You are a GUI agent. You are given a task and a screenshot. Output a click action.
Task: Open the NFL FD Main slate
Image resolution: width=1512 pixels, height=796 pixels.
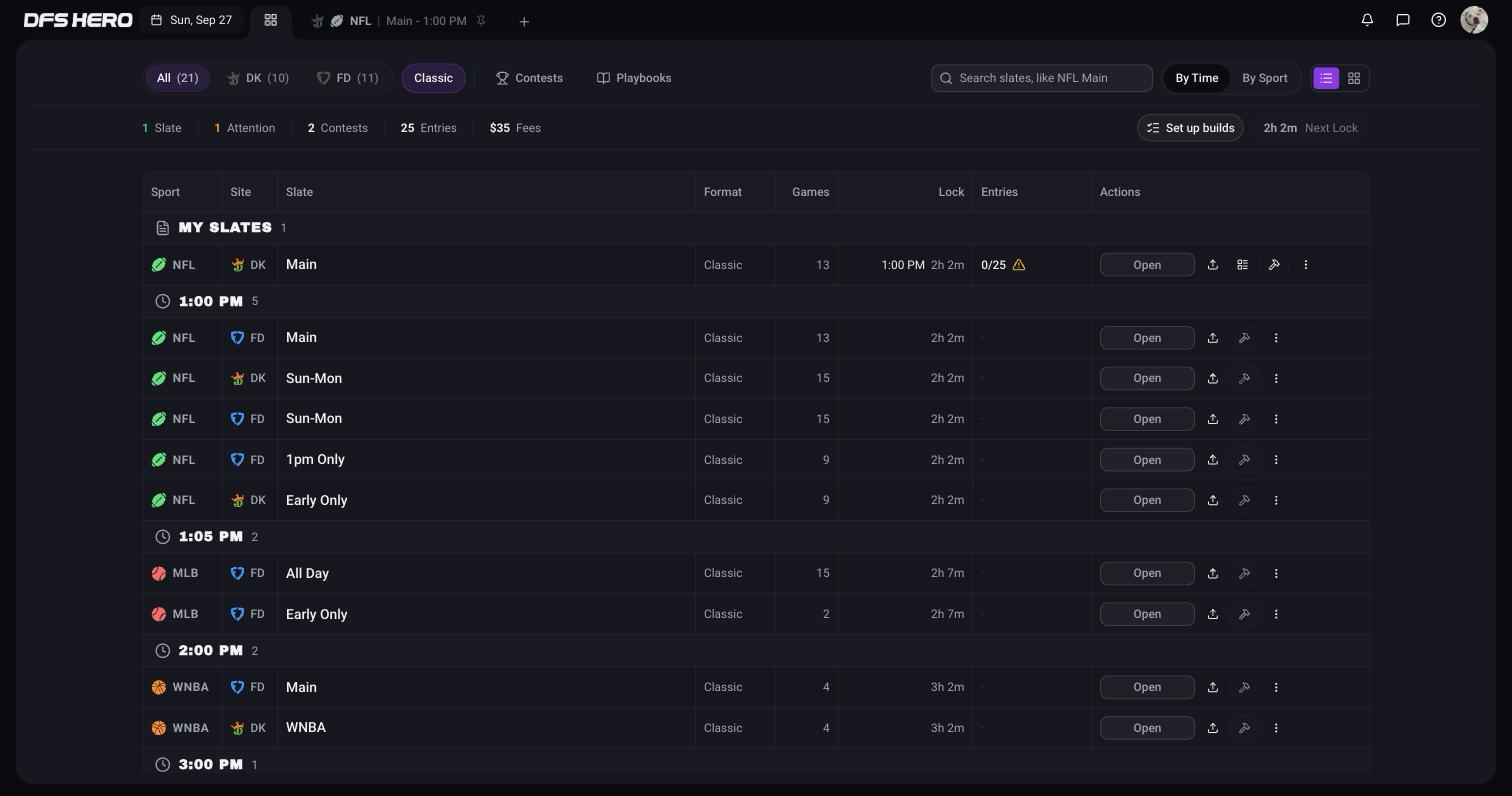pyautogui.click(x=1147, y=338)
